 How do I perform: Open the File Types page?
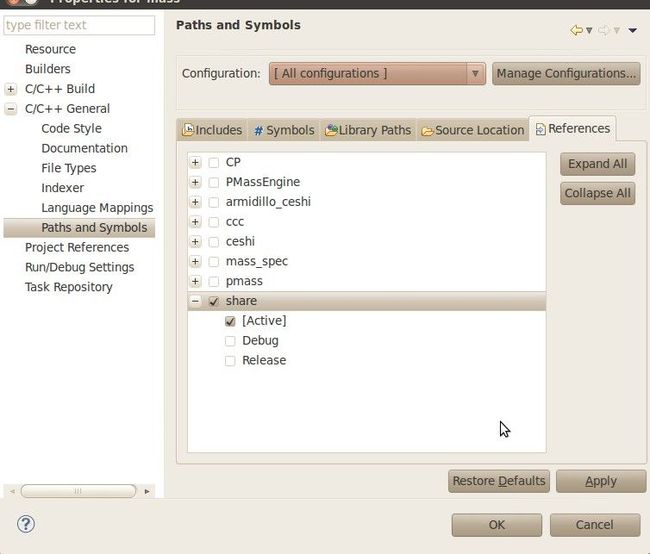[x=69, y=168]
